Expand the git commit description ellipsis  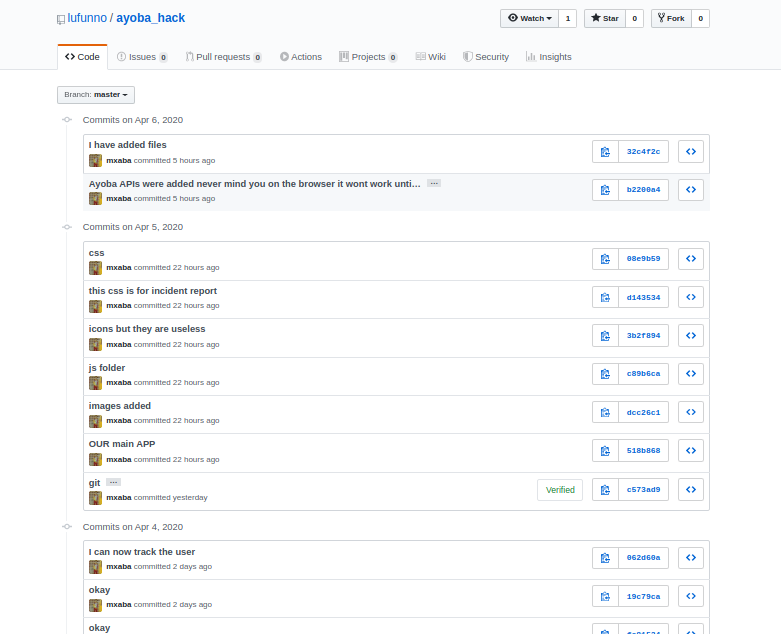click(x=114, y=482)
